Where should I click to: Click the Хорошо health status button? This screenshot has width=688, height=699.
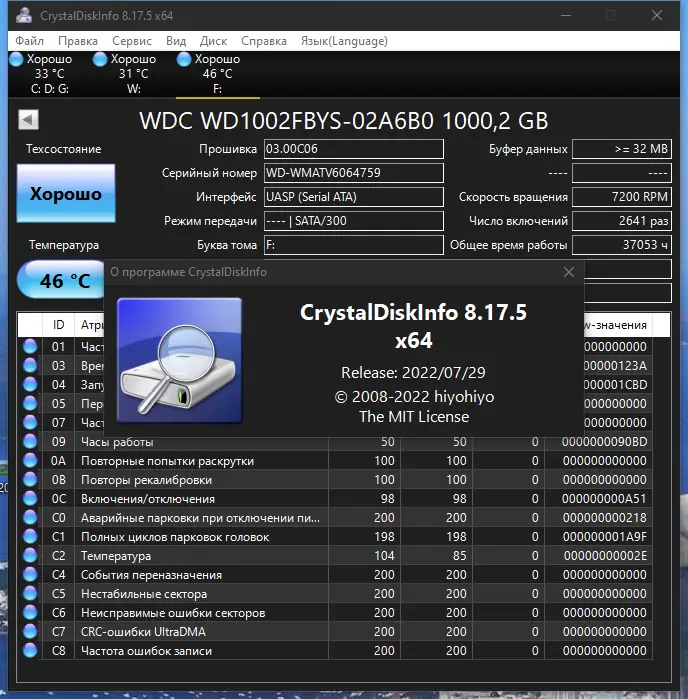pyautogui.click(x=66, y=193)
